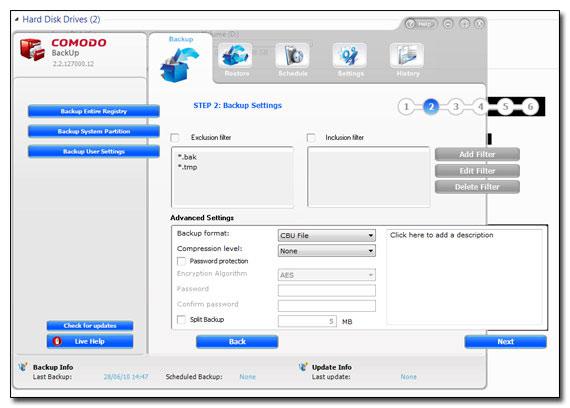Viewport: 570px width, 408px height.
Task: Click the Help button in the title bar
Action: pos(421,24)
